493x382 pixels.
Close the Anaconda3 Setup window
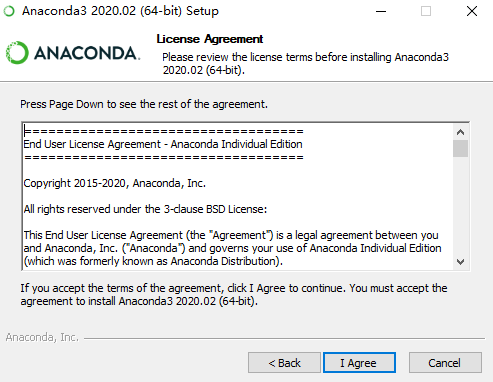472,11
